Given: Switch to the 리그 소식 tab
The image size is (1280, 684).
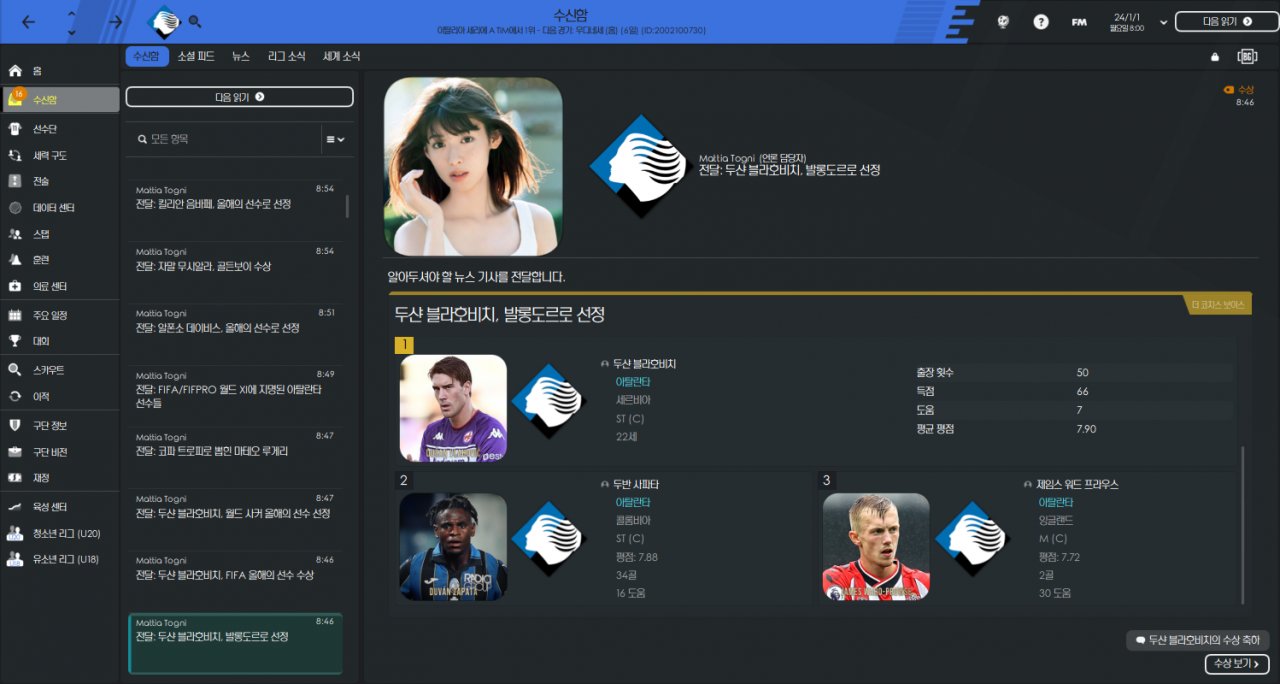Looking at the screenshot, I should (287, 57).
